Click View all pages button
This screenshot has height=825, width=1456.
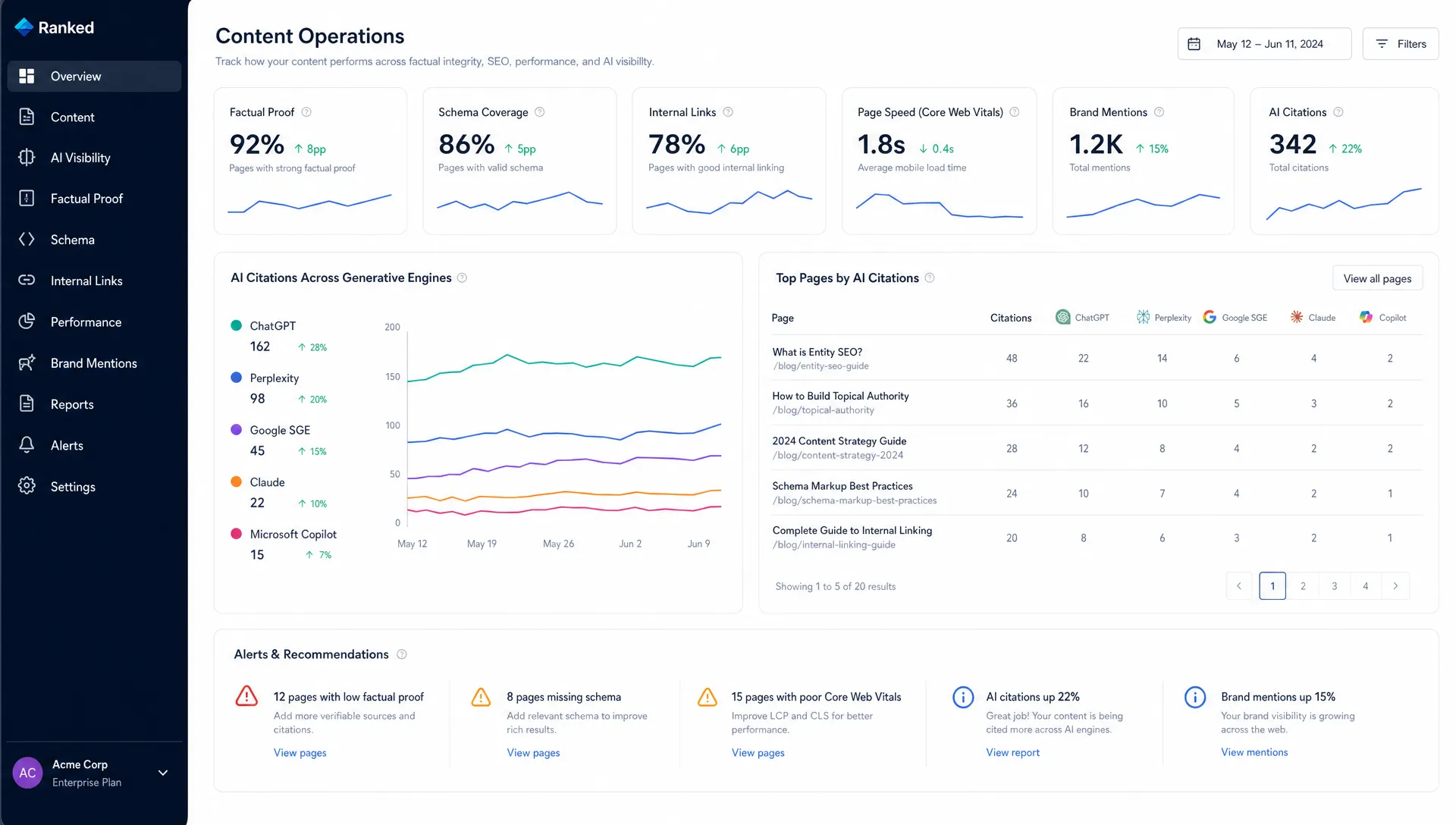1377,278
